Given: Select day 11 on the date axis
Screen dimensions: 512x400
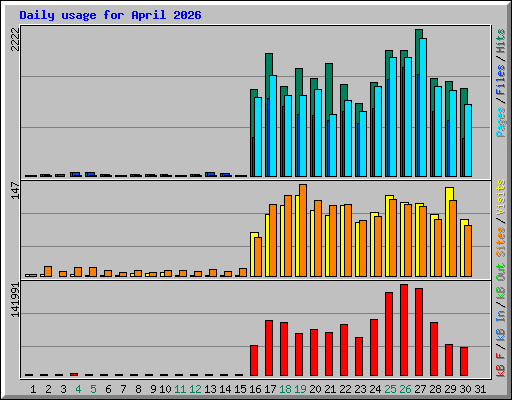Looking at the screenshot, I should pyautogui.click(x=180, y=389).
